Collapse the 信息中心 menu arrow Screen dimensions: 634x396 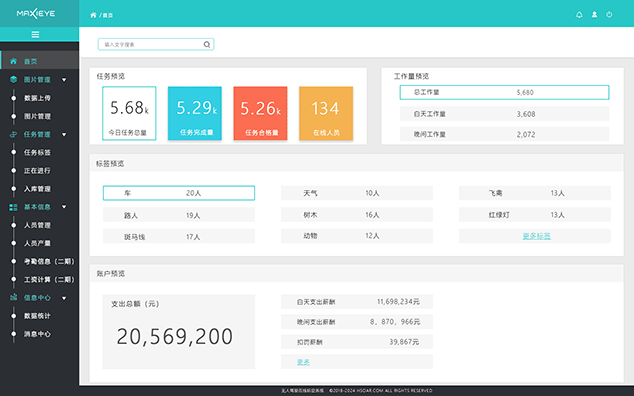tap(64, 298)
